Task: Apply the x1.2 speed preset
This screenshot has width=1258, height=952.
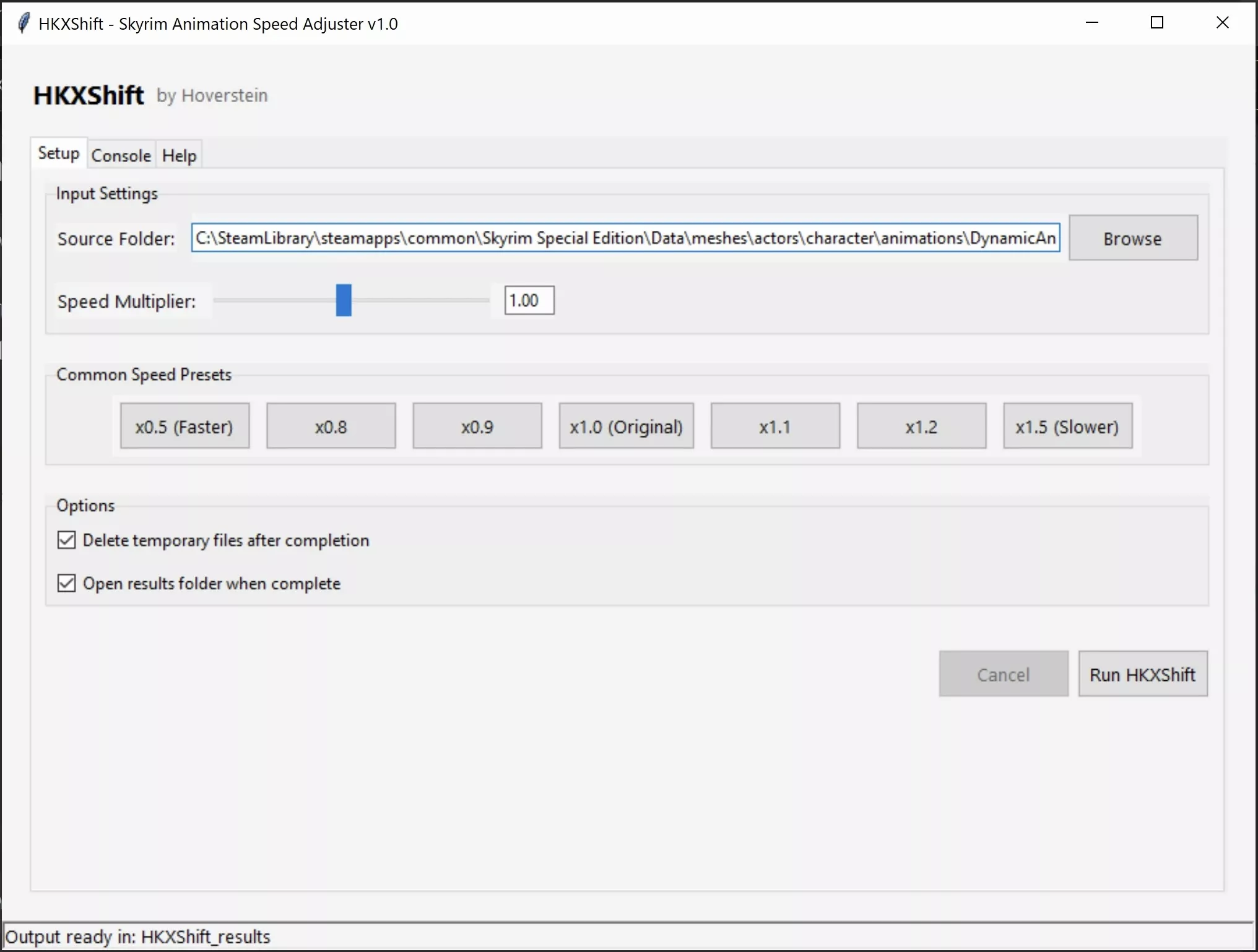Action: click(x=921, y=426)
